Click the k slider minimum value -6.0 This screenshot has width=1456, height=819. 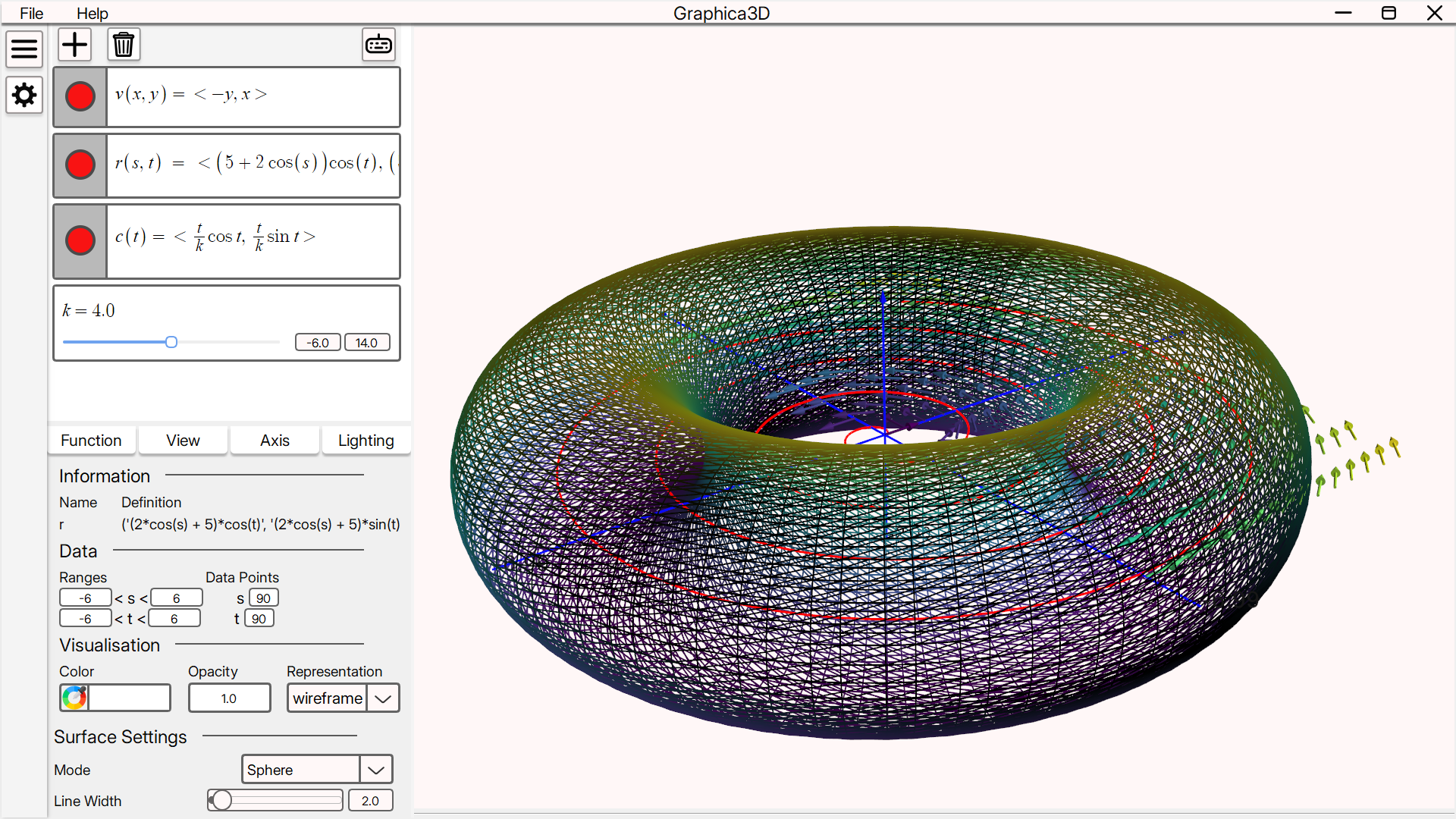click(318, 343)
